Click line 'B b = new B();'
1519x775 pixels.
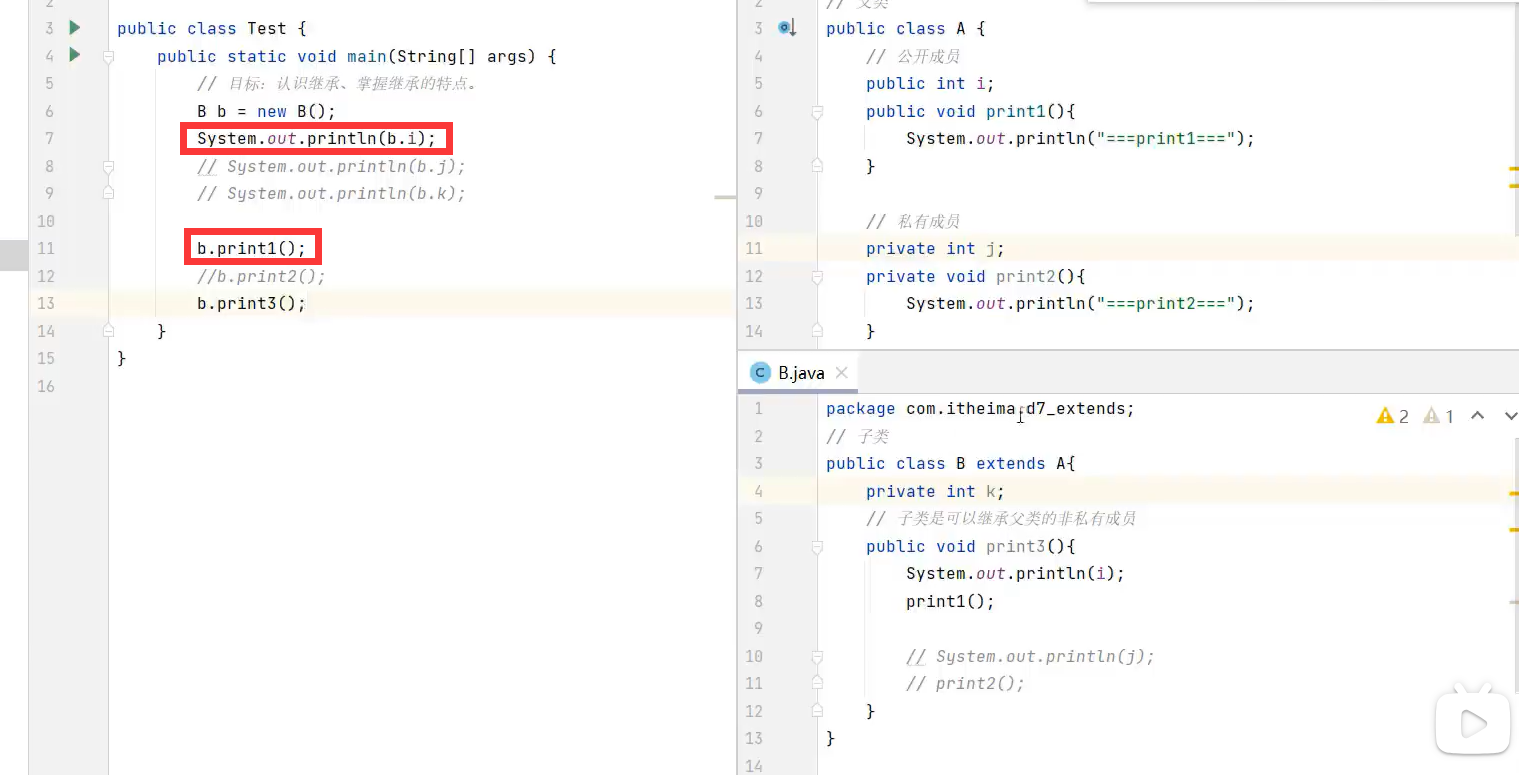click(266, 111)
